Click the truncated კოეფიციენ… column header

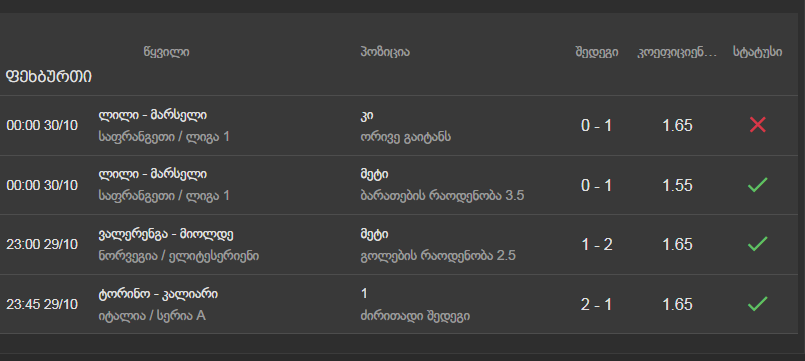[677, 52]
